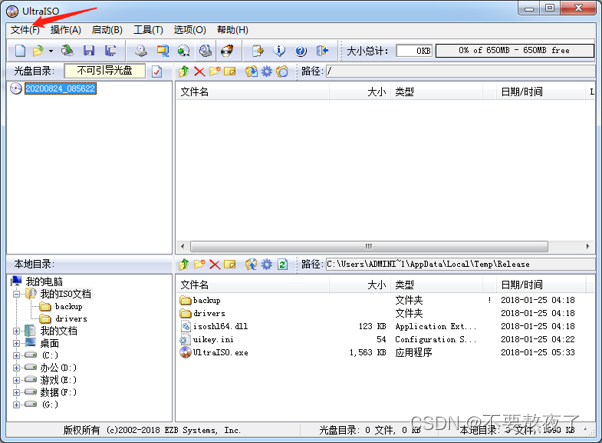Open an image with the folder icon
This screenshot has width=602, height=443.
38,50
